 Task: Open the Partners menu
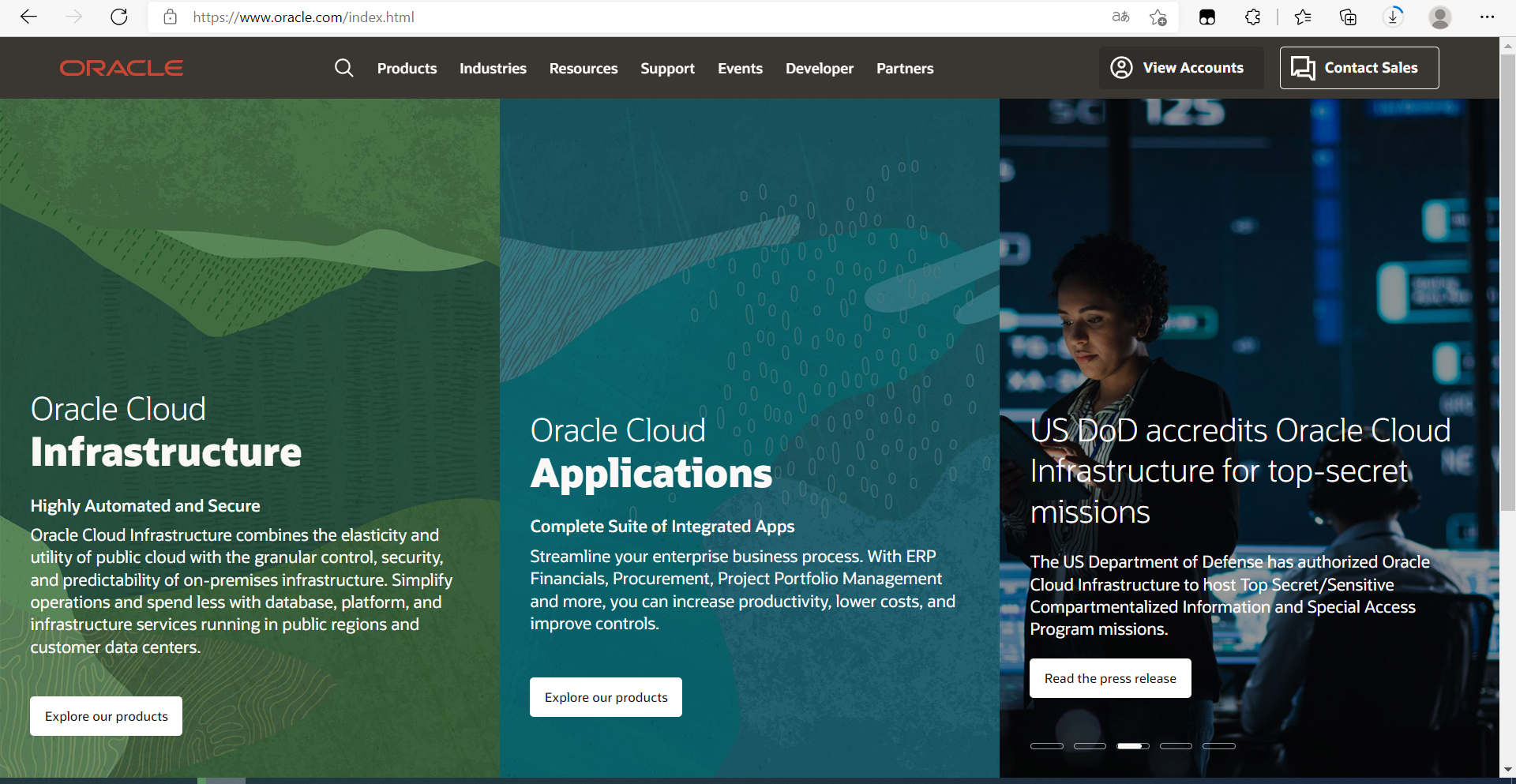tap(905, 69)
